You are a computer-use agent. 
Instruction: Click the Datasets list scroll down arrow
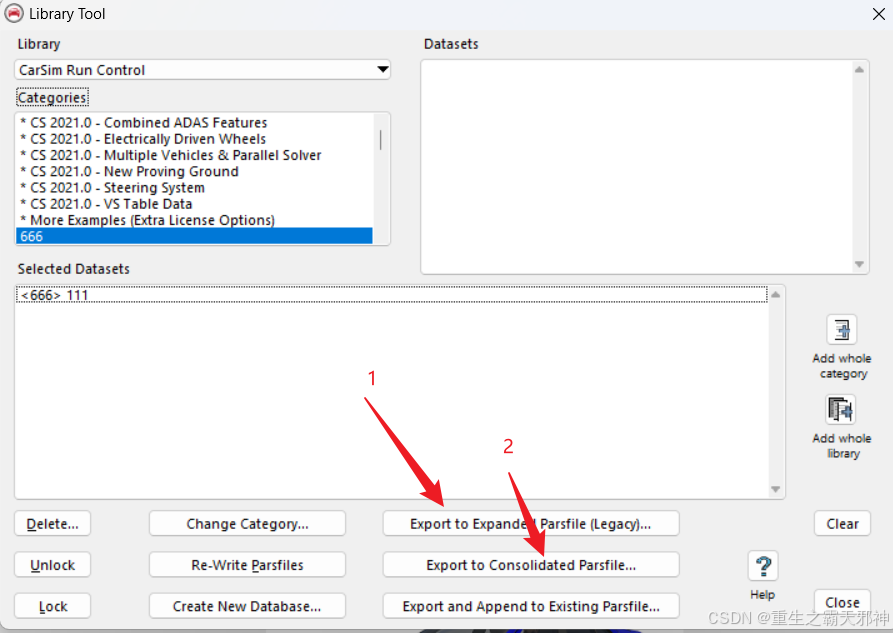(859, 264)
